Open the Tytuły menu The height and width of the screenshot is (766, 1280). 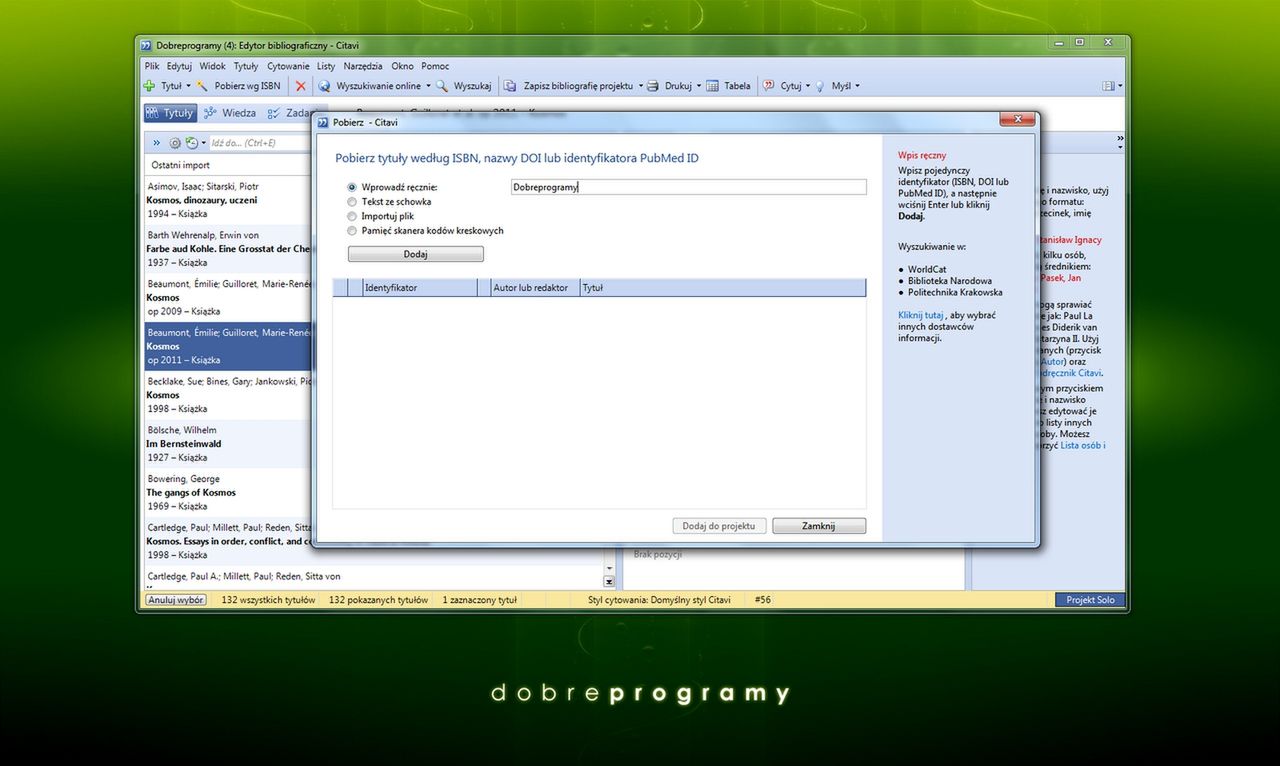(x=245, y=66)
